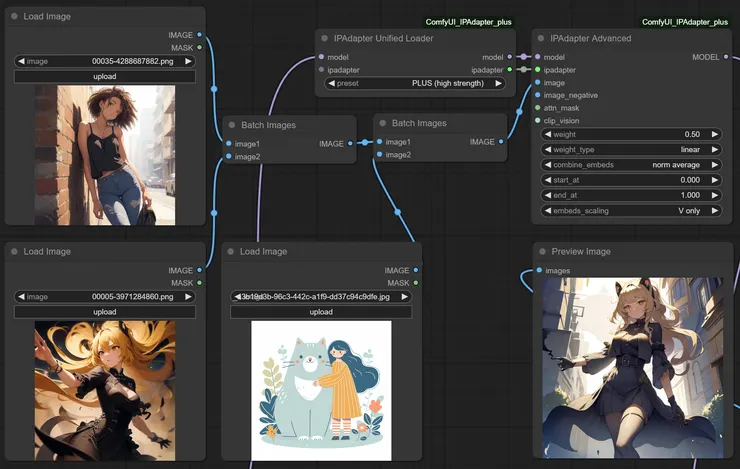Viewport: 740px width, 469px height.
Task: Click the model output port on IPAdapter Unified Loader
Action: (x=509, y=57)
